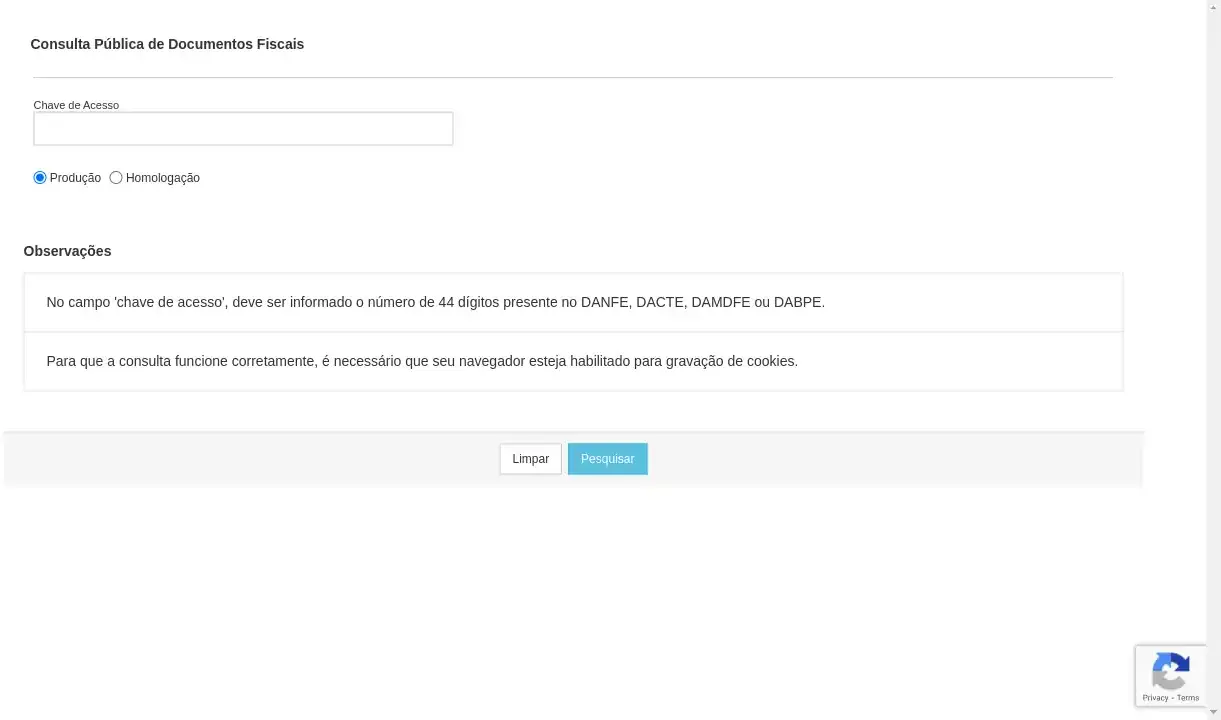Click the Observações section heading
This screenshot has width=1221, height=720.
(67, 251)
